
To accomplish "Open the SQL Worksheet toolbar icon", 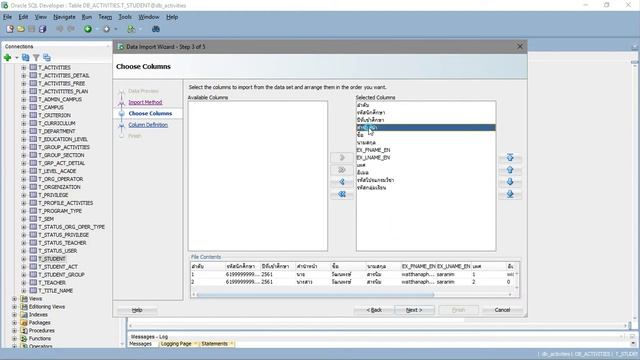I will (x=131, y=29).
